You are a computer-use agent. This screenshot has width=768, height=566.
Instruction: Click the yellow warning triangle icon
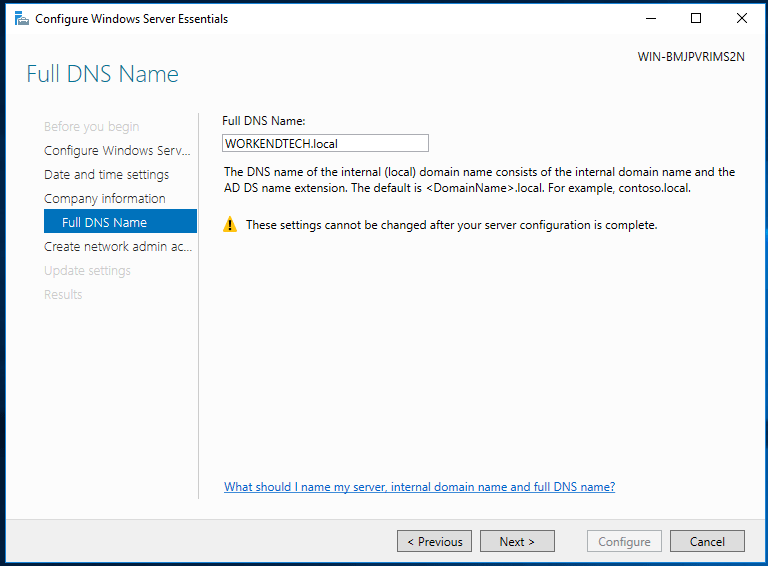coord(230,225)
